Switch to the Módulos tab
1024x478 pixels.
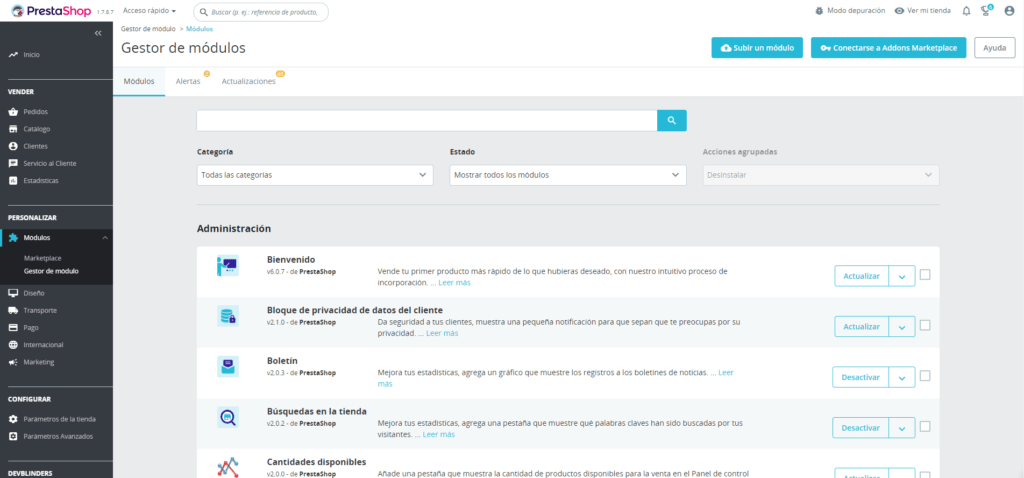pyautogui.click(x=139, y=82)
